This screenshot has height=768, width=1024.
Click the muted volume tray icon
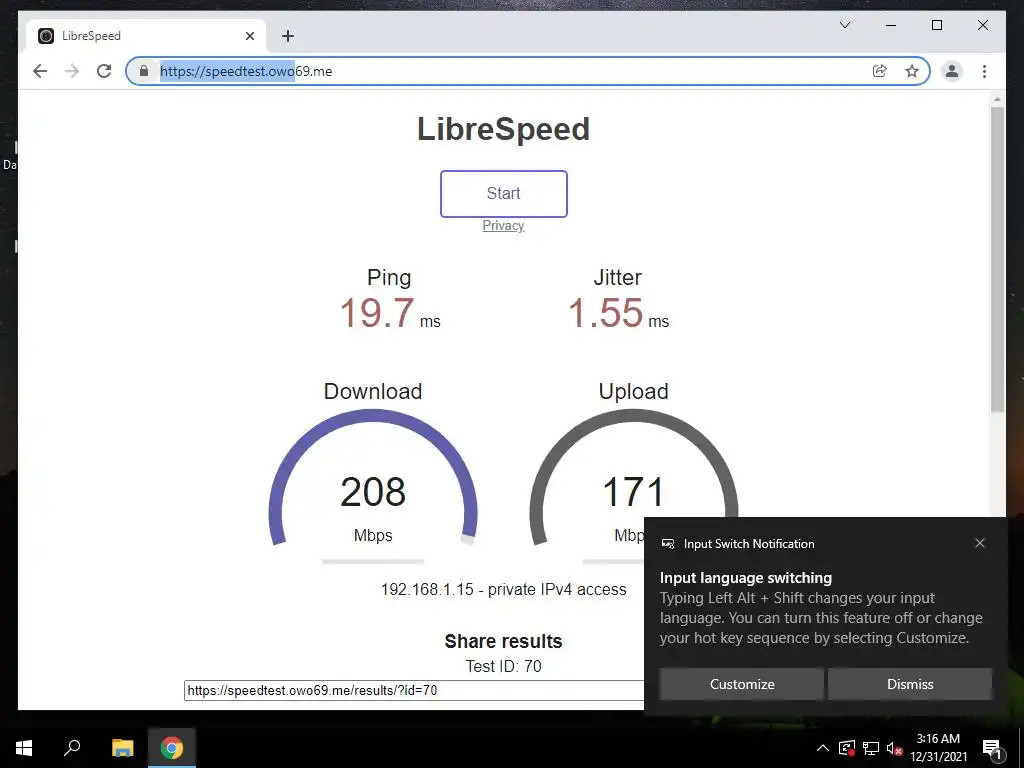895,748
